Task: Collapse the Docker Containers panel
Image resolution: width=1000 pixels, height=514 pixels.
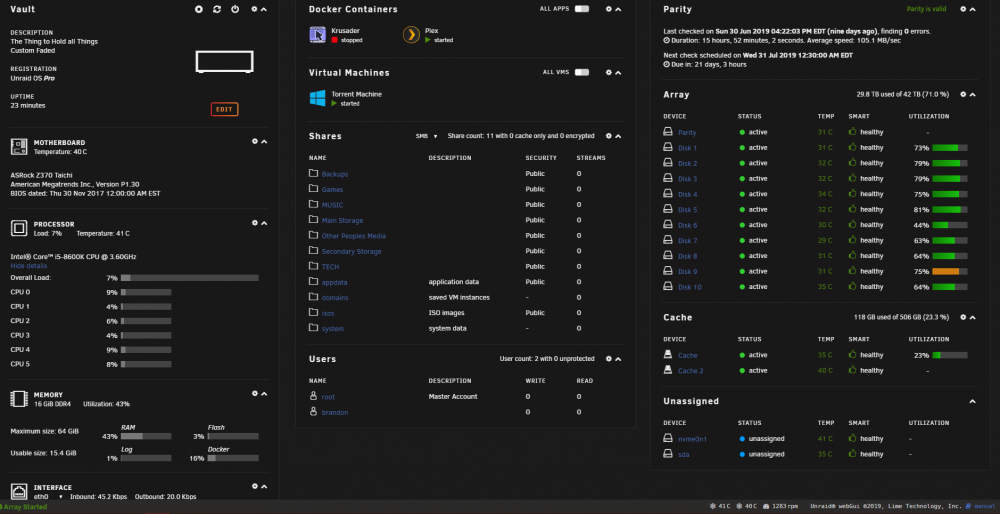Action: click(x=618, y=10)
